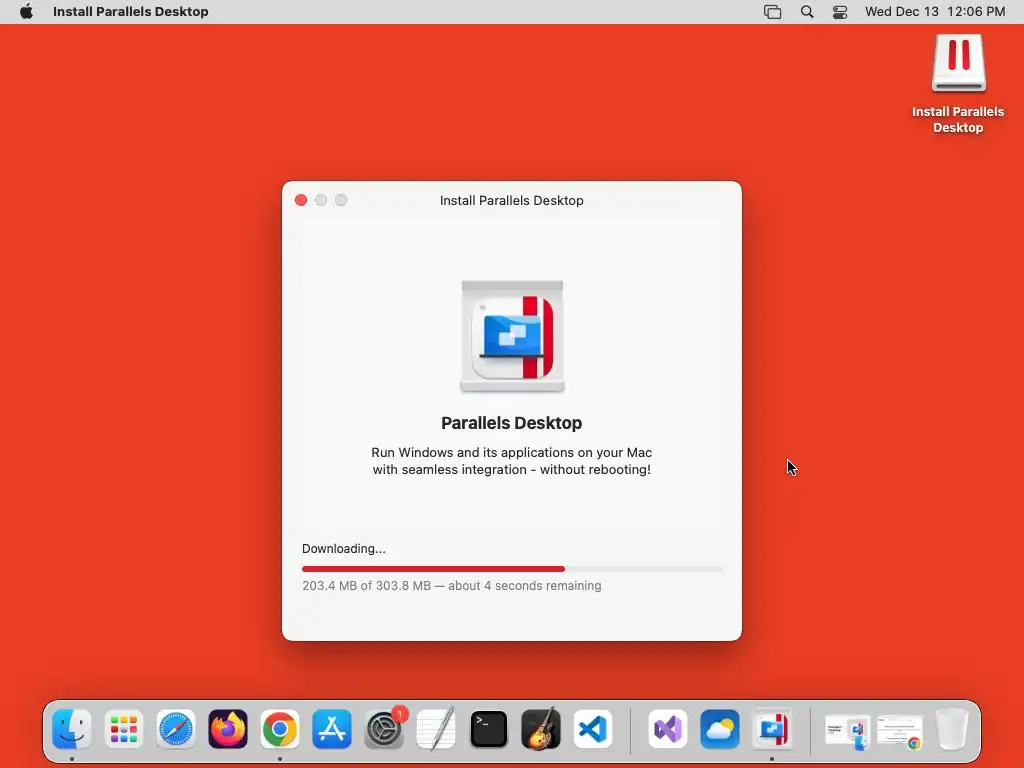Open minimized Parallels window thumbnail in Dock
1024x768 pixels.
[x=848, y=731]
